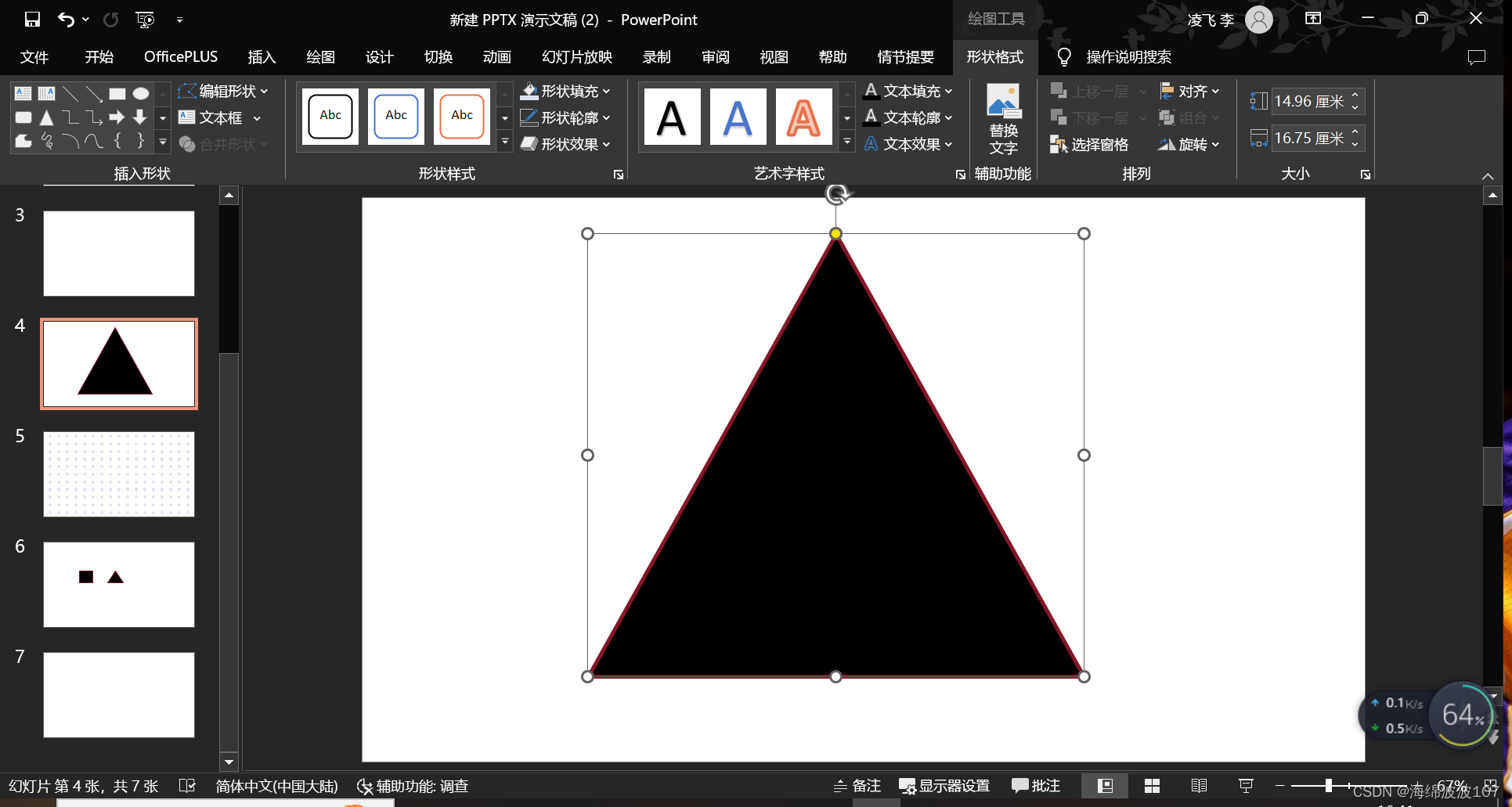Viewport: 1512px width, 807px height.
Task: Switch to the 设计 design tab
Action: coord(379,57)
